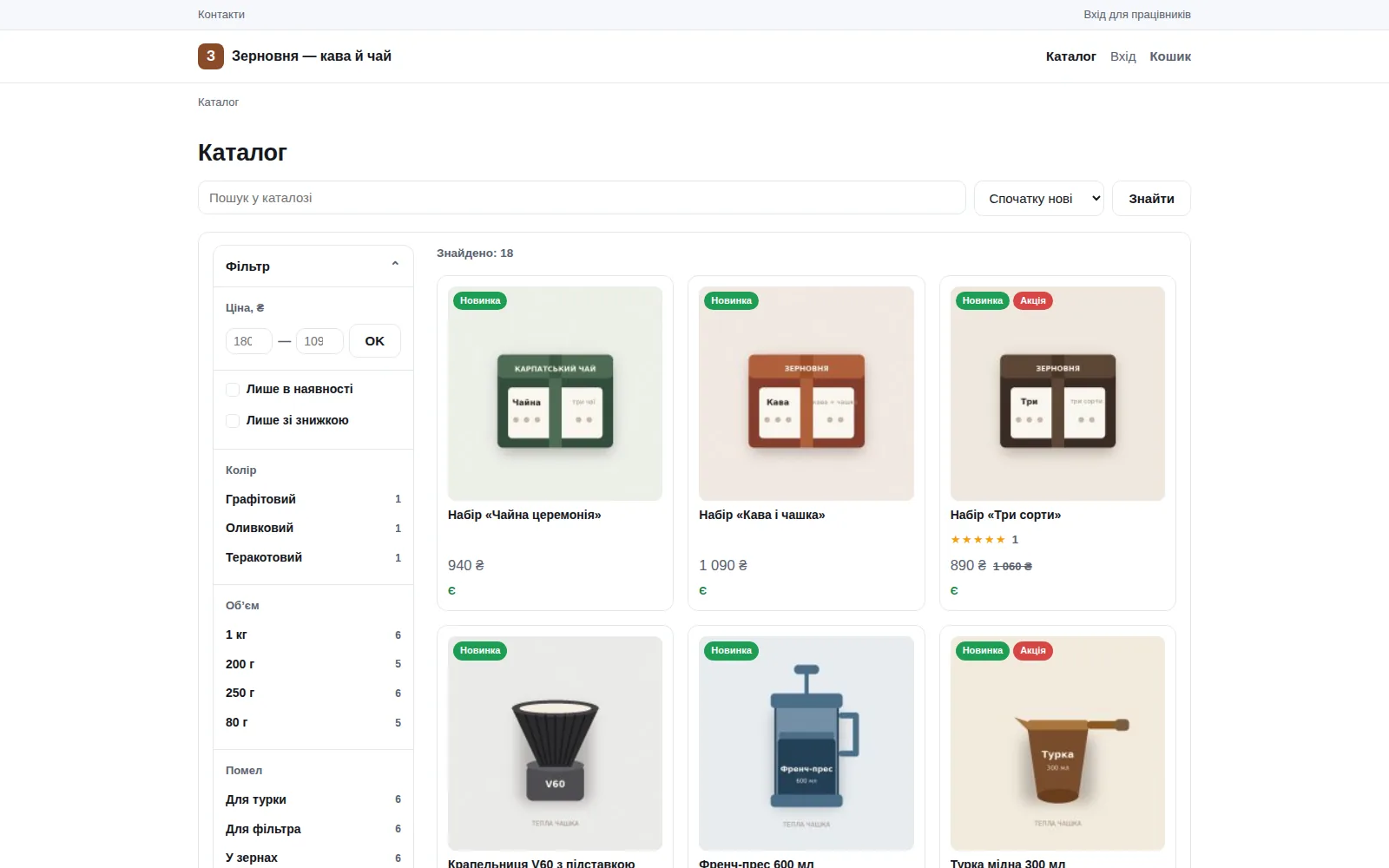Open the «Кава і чашка» set image

pyautogui.click(x=806, y=393)
